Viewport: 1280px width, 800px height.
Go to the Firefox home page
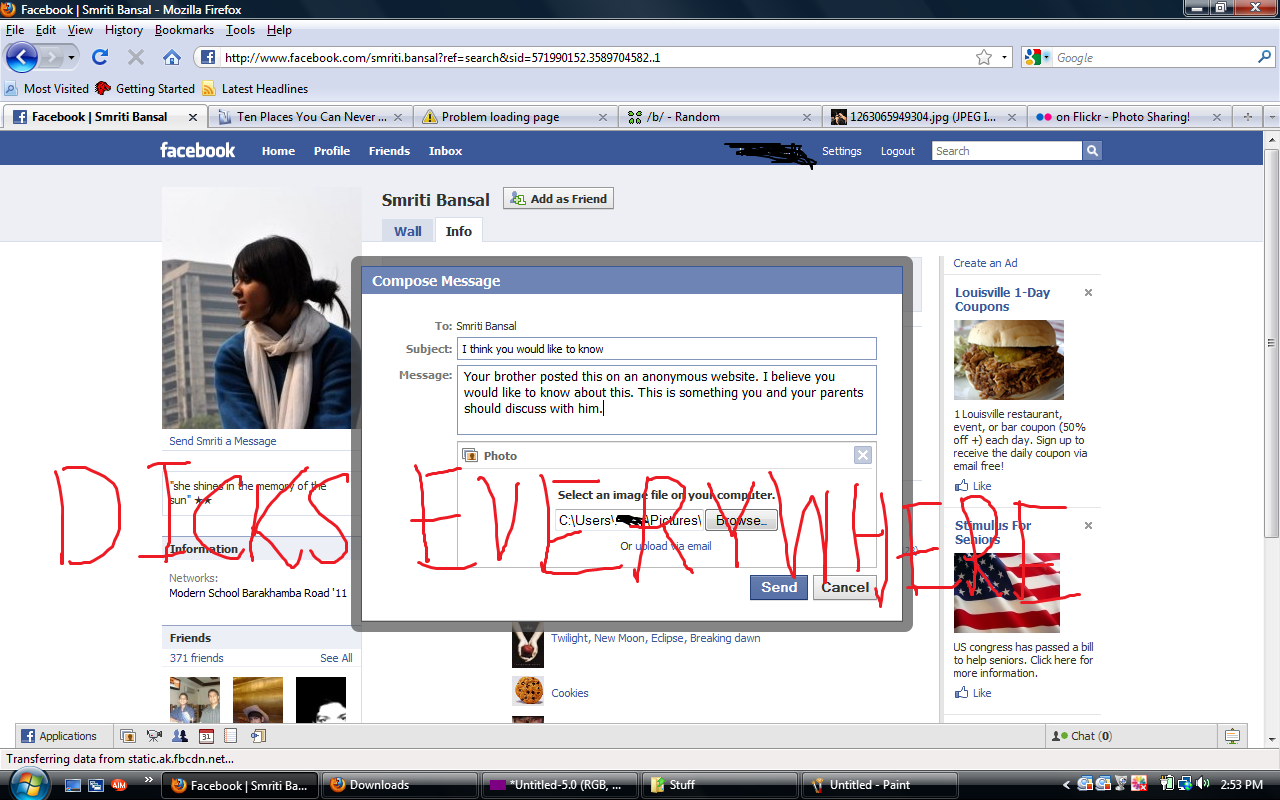tap(172, 57)
